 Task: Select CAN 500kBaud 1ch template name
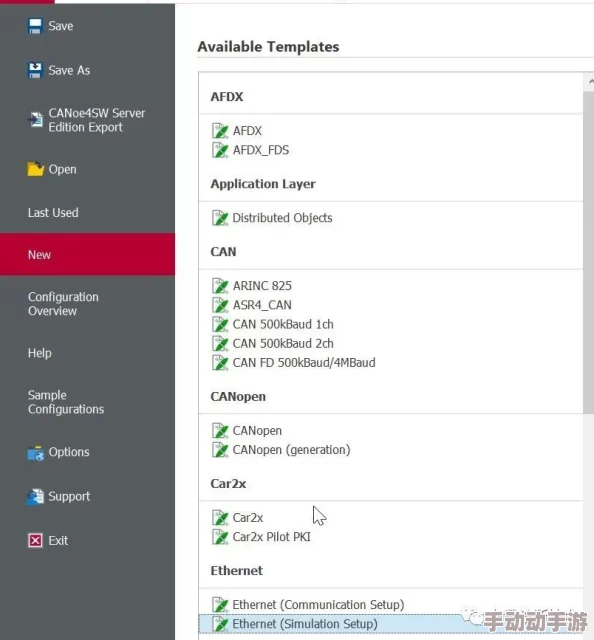coord(283,324)
